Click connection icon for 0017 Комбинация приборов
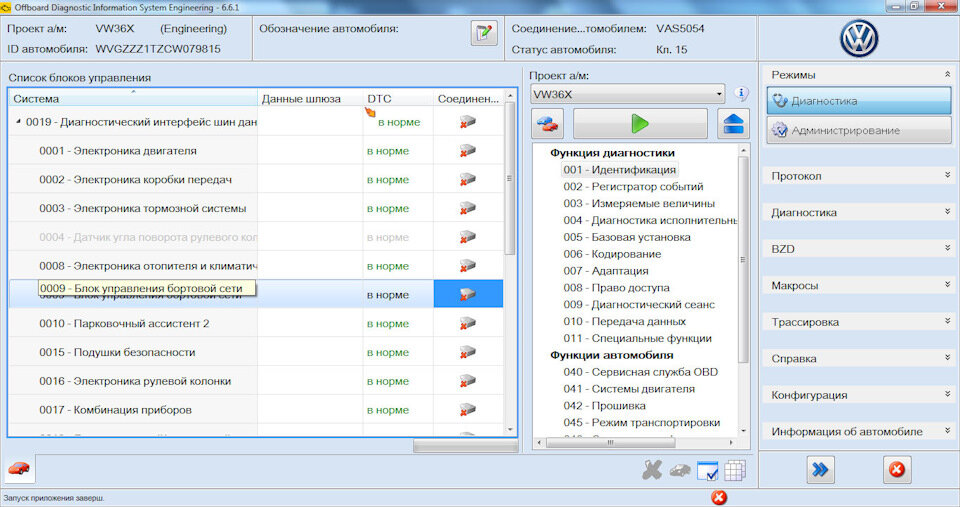This screenshot has height=507, width=960. [468, 410]
